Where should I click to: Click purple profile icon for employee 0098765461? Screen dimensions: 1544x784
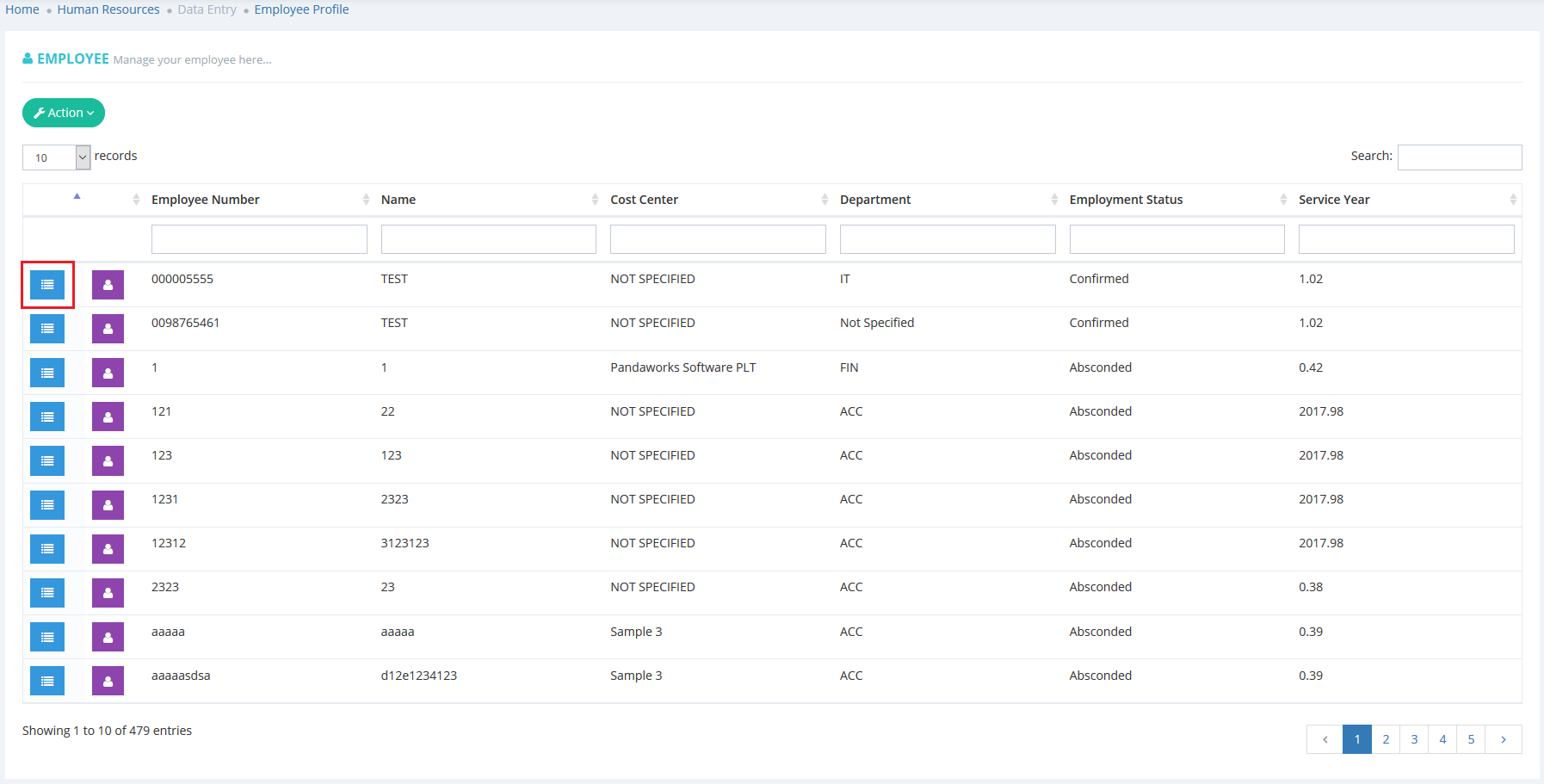[108, 329]
